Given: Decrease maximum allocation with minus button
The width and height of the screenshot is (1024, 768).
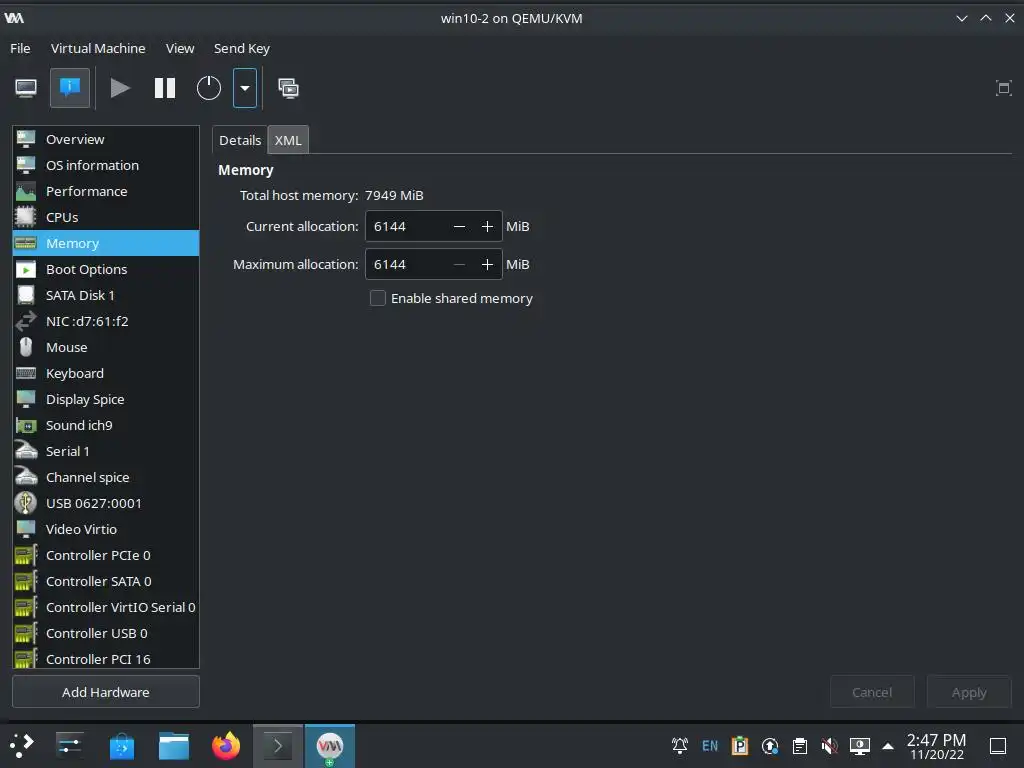Looking at the screenshot, I should 459,264.
